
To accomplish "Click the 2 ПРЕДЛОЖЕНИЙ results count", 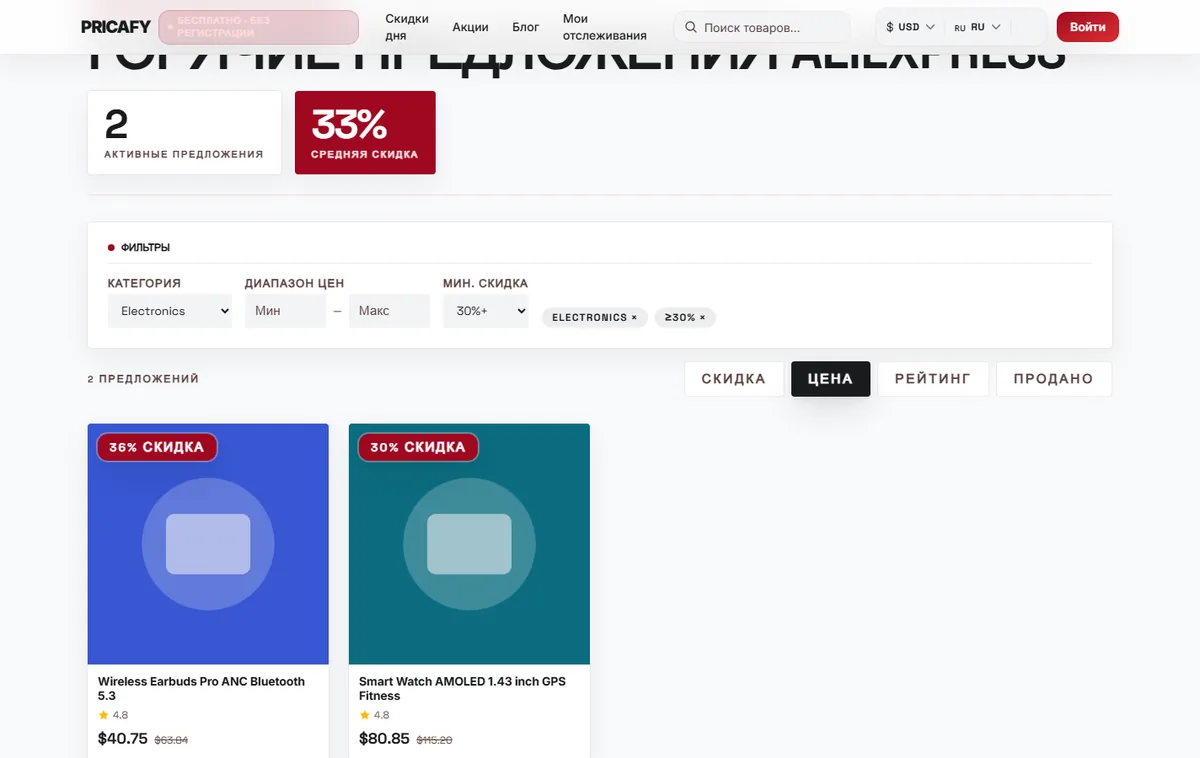I will [143, 379].
